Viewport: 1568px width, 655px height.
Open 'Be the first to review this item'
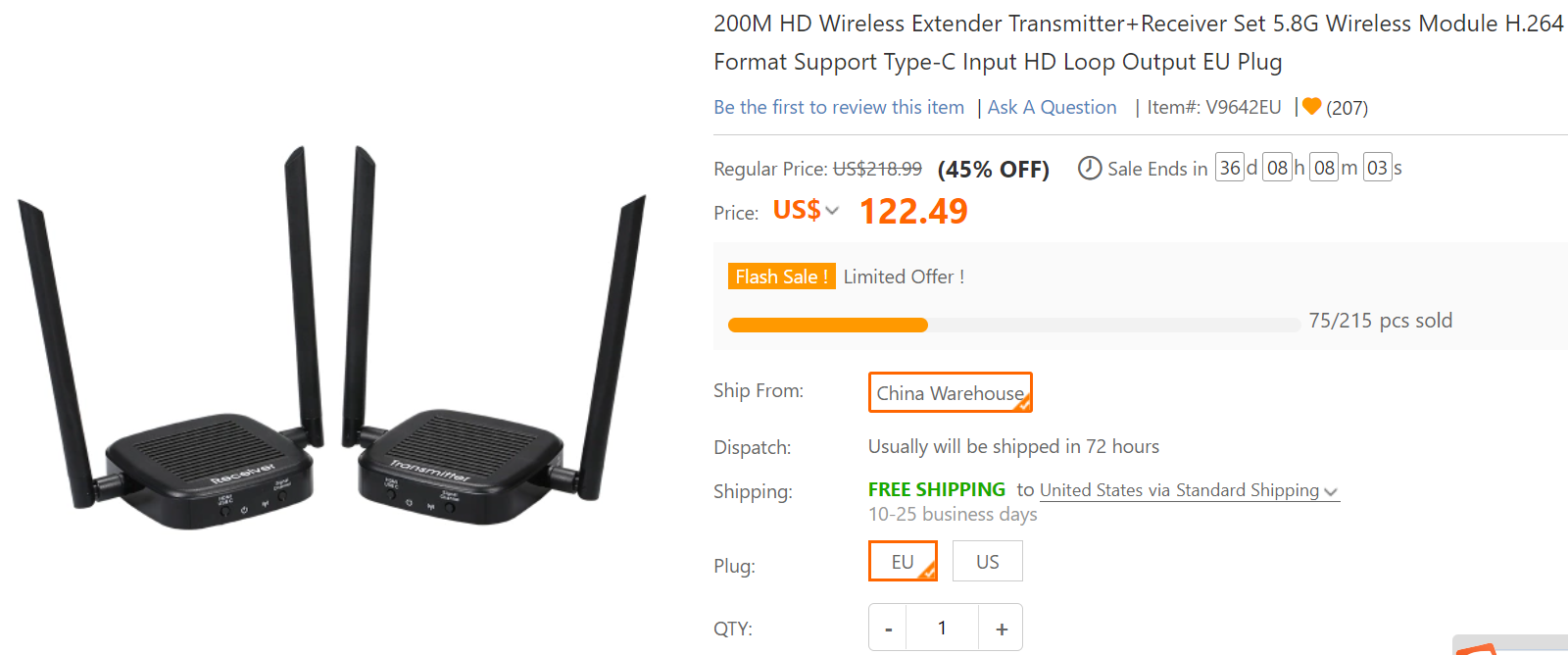(839, 107)
